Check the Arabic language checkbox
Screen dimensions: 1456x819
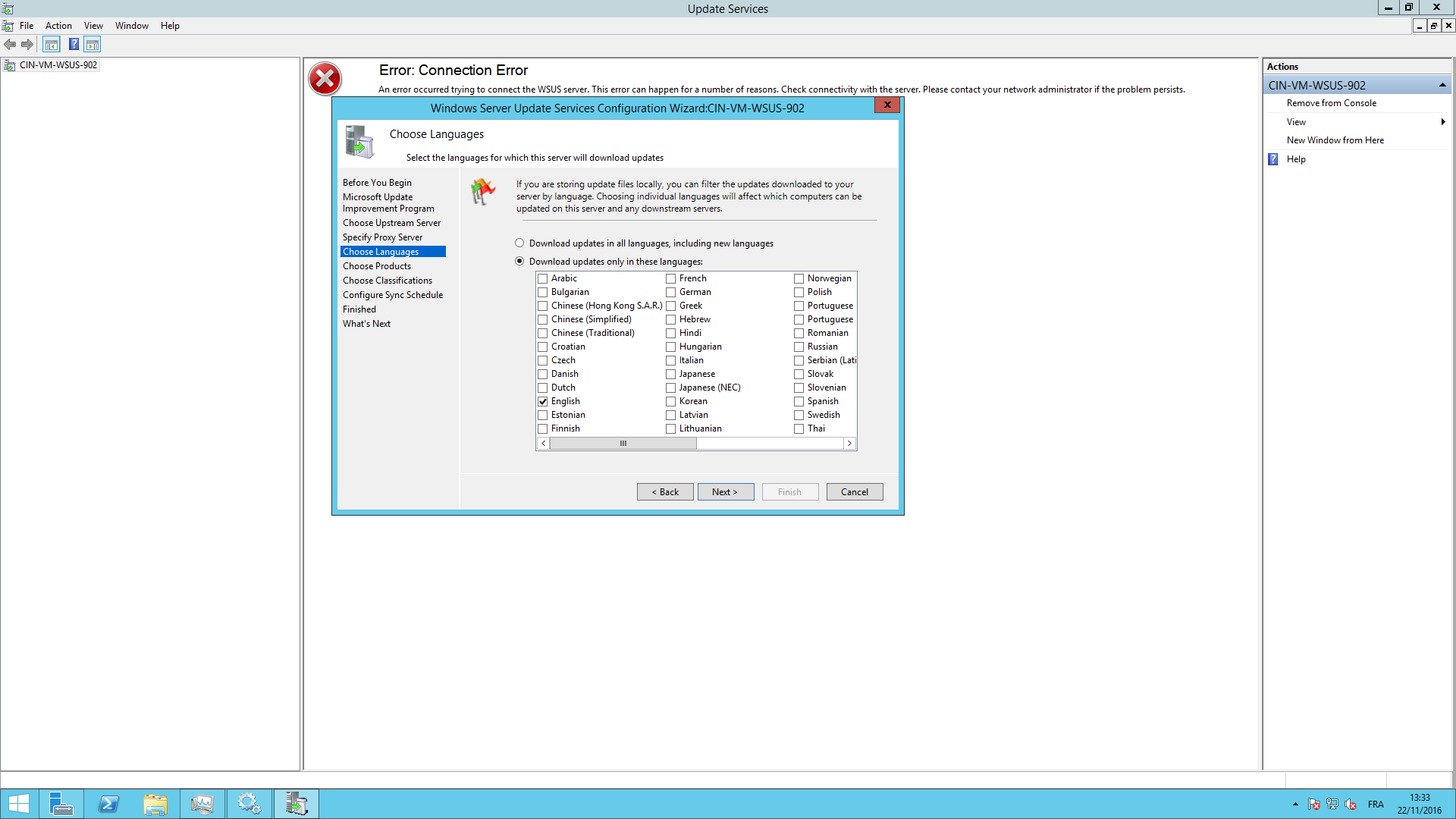click(x=543, y=279)
